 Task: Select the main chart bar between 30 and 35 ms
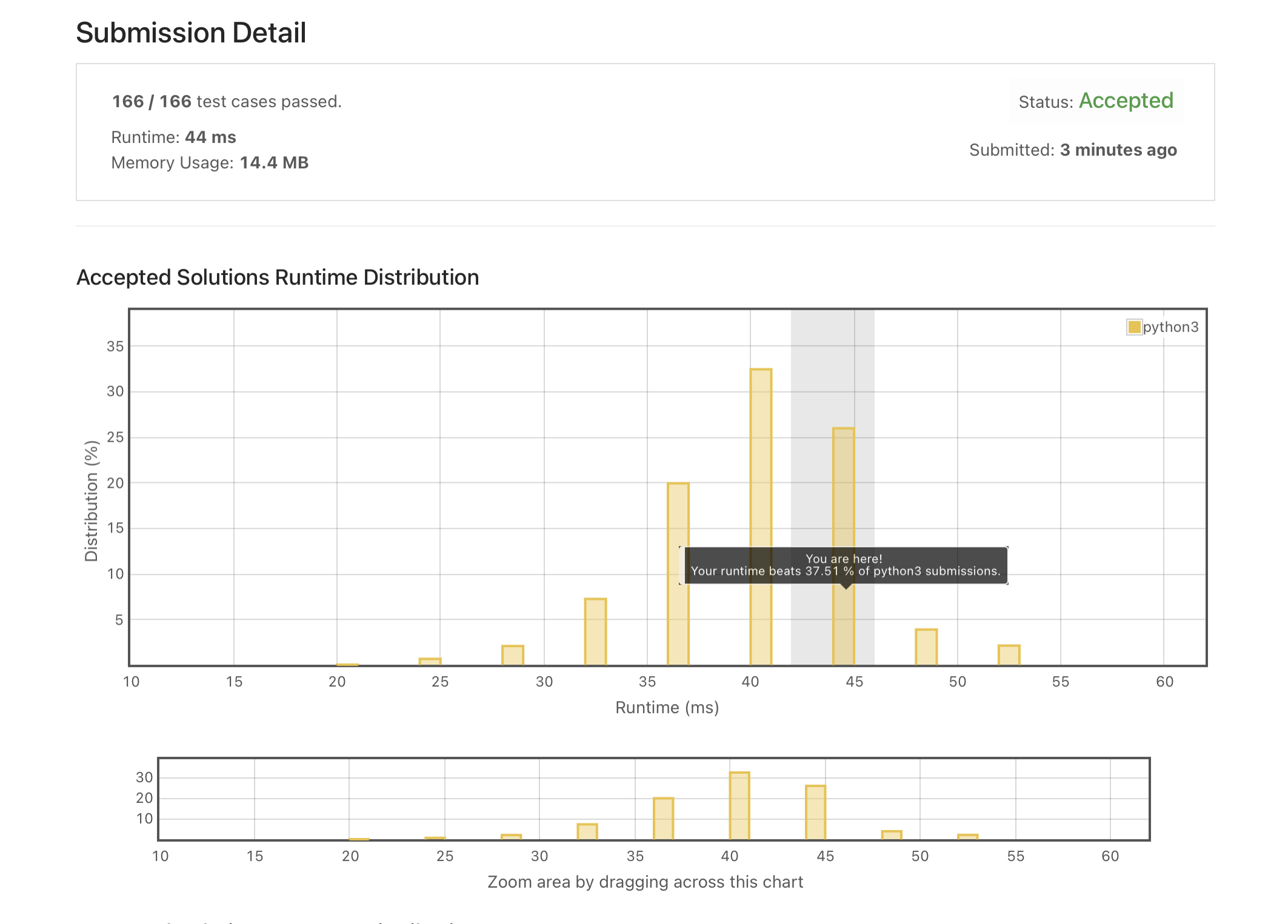(x=595, y=631)
